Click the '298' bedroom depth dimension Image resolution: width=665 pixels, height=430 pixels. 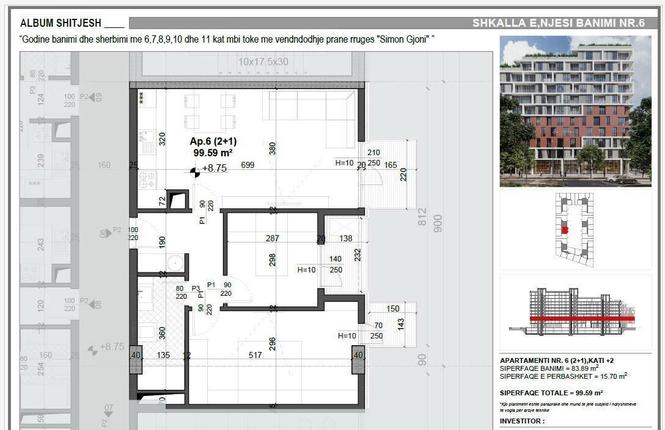tap(272, 260)
